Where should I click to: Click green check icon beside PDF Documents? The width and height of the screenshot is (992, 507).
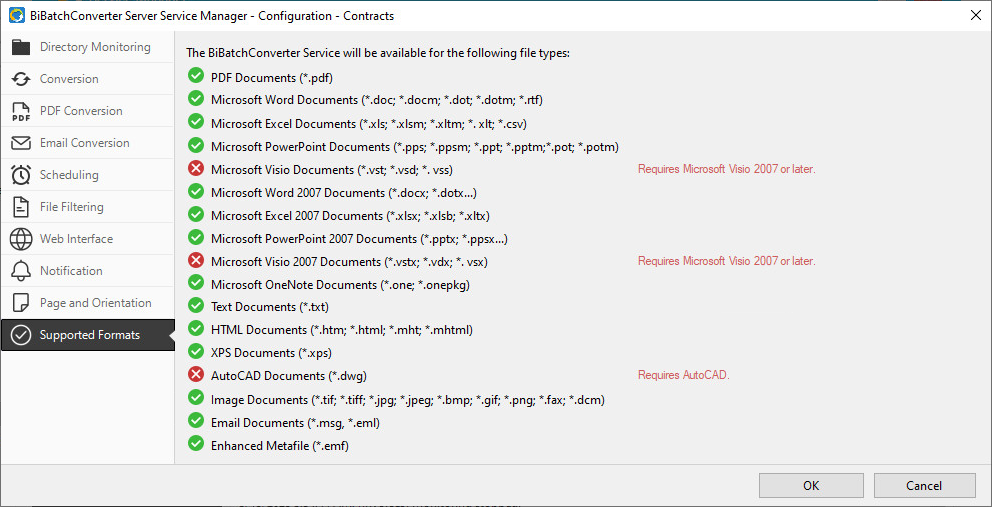click(196, 77)
